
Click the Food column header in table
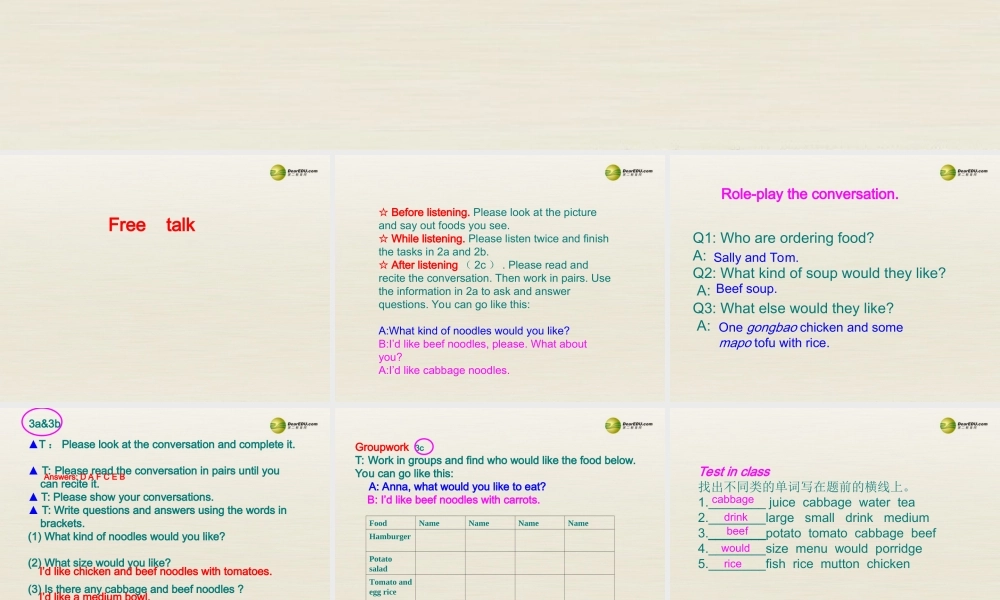[x=379, y=523]
